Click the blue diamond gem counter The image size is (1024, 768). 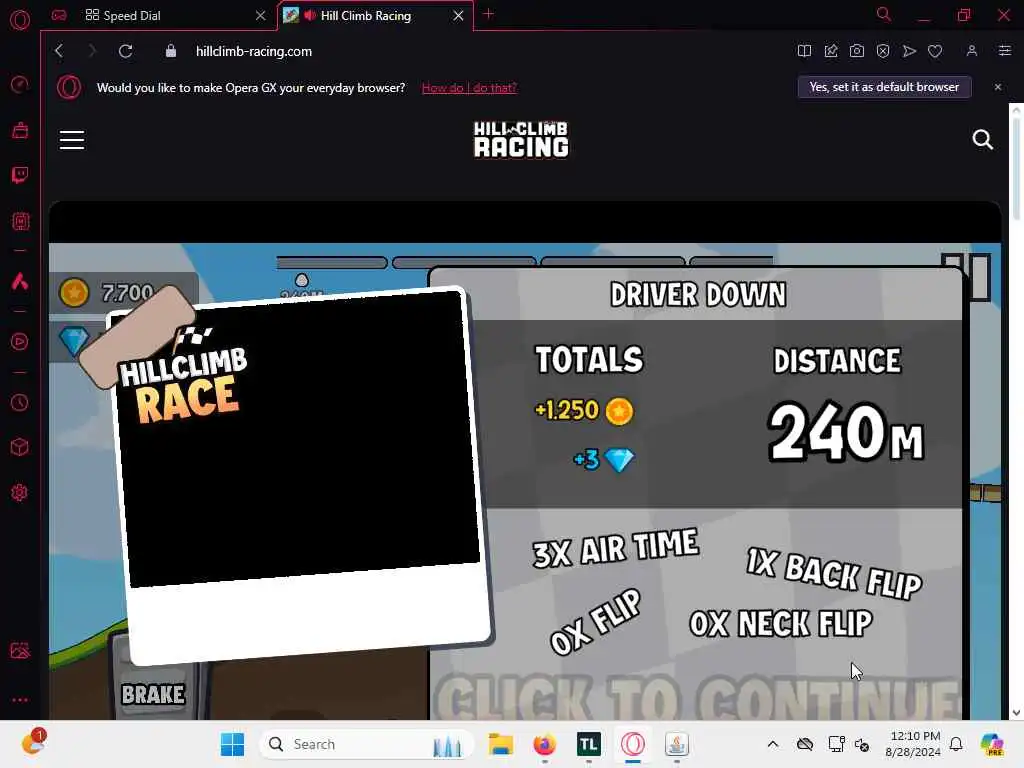tap(73, 340)
